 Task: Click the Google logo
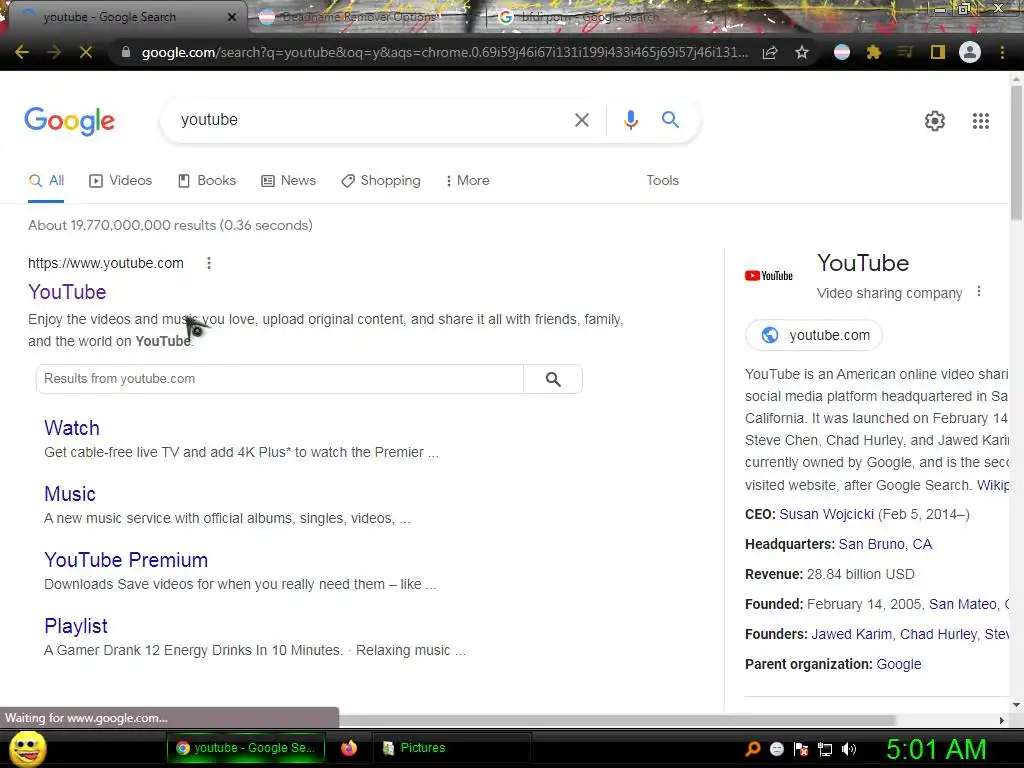(x=70, y=121)
